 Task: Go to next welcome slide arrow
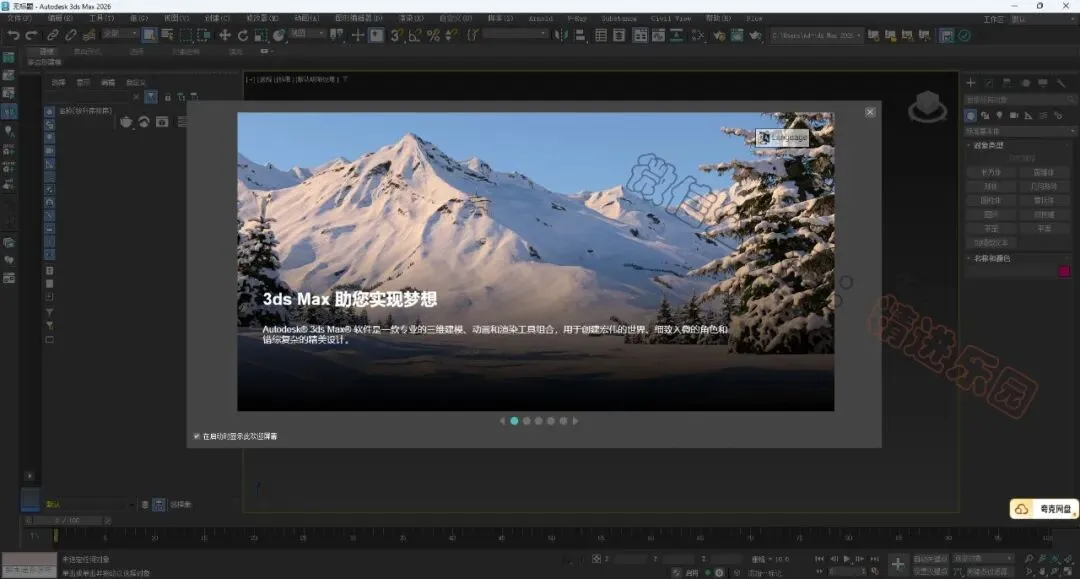(x=575, y=421)
